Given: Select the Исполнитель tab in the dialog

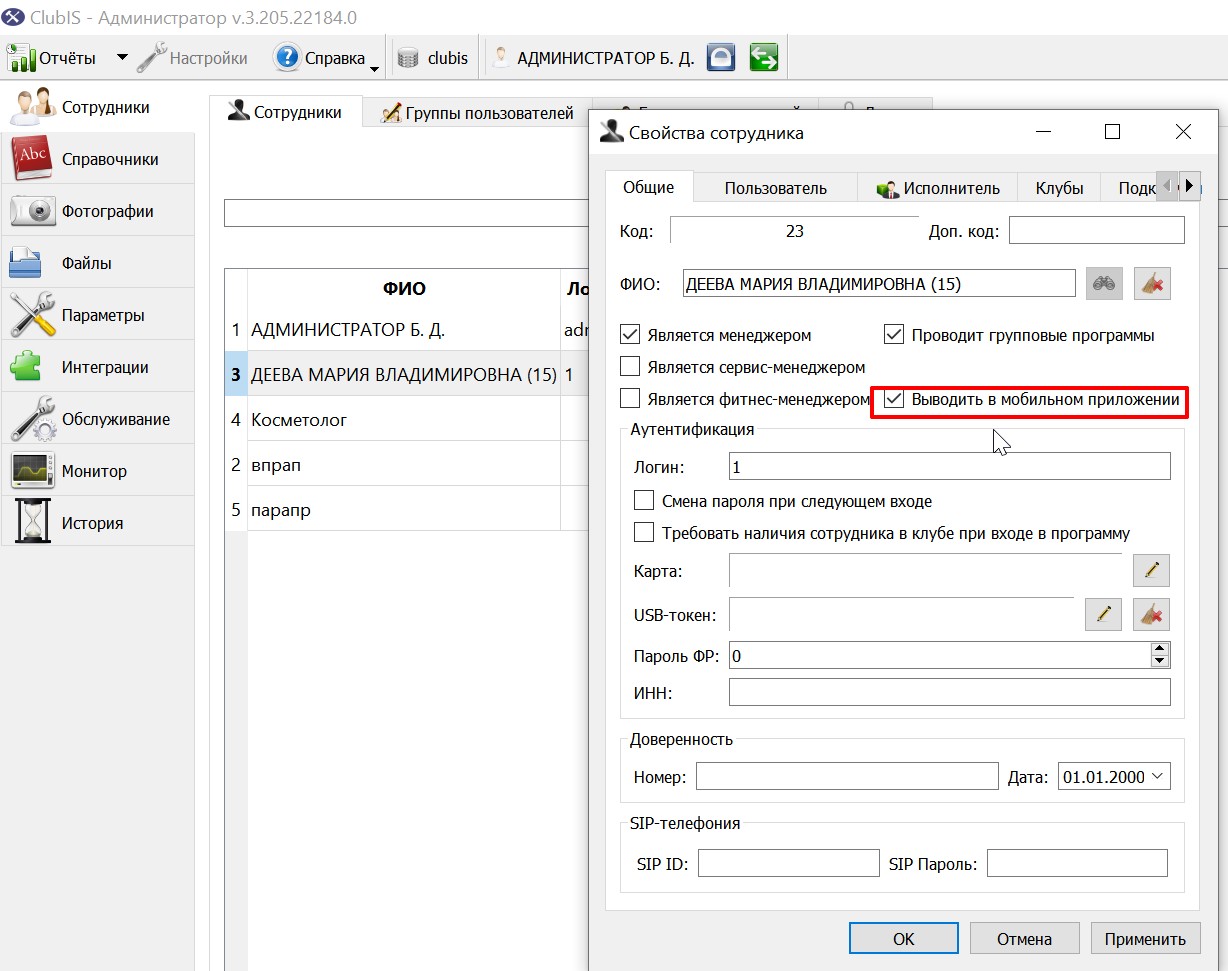Looking at the screenshot, I should (x=937, y=188).
